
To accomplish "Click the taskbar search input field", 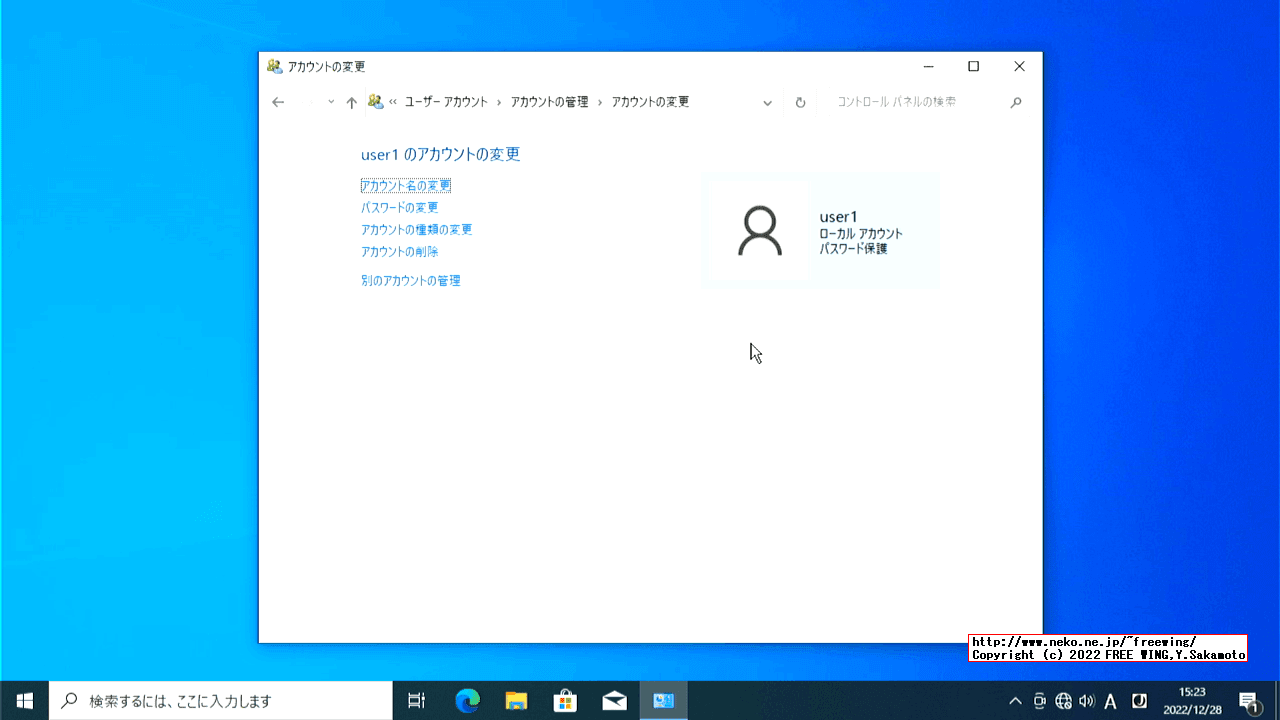I will pyautogui.click(x=220, y=701).
